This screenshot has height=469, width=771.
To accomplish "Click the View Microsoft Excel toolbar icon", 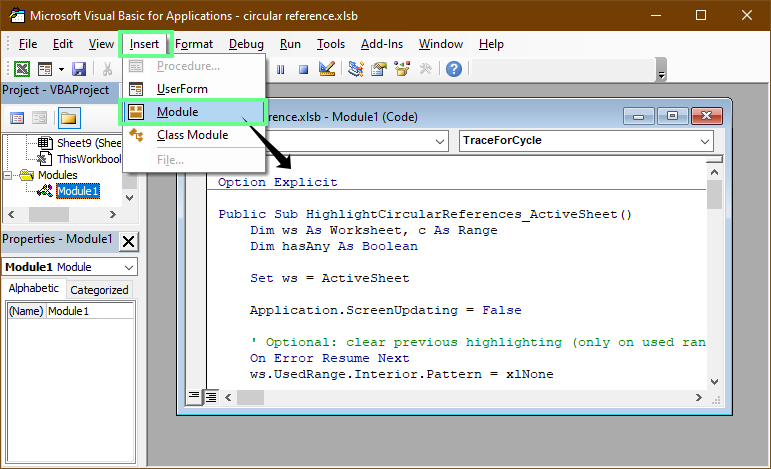I will [x=22, y=69].
